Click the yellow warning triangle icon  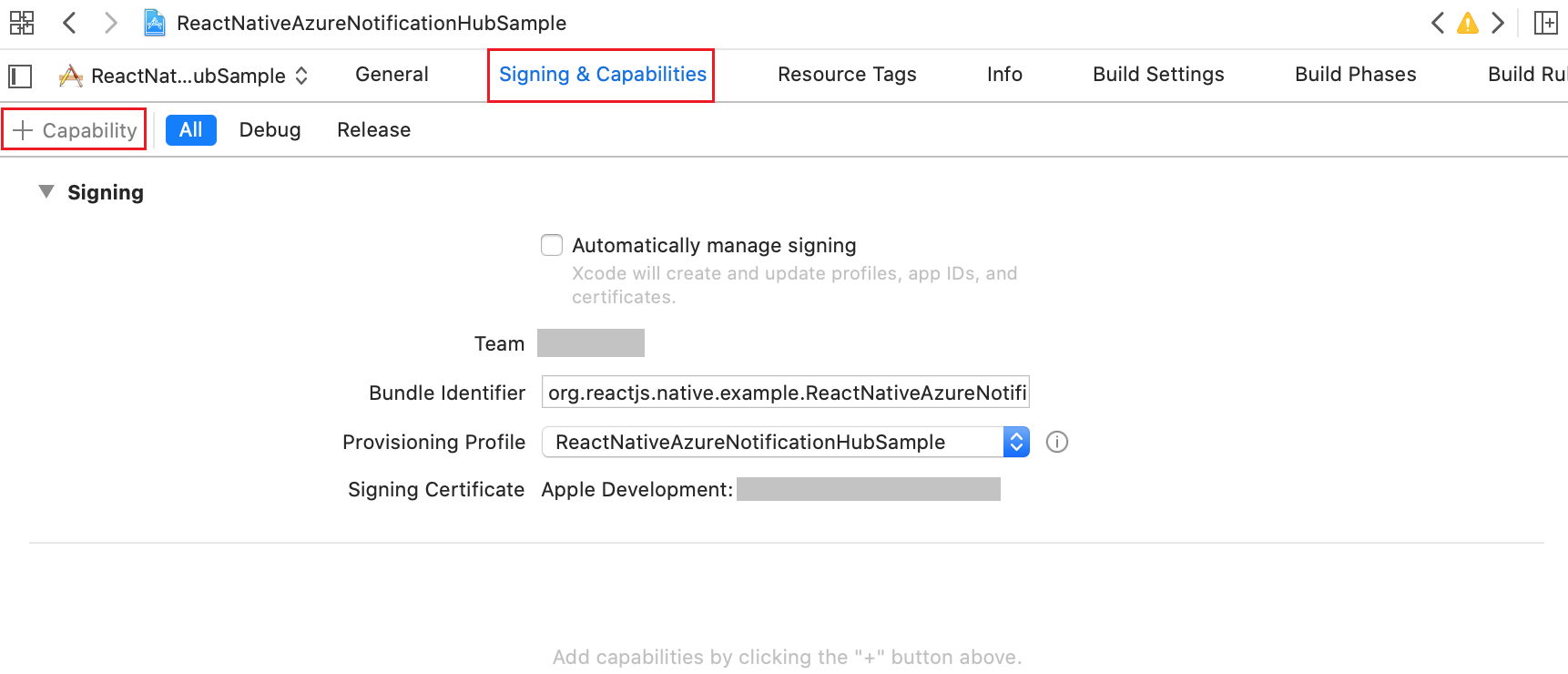pyautogui.click(x=1468, y=23)
